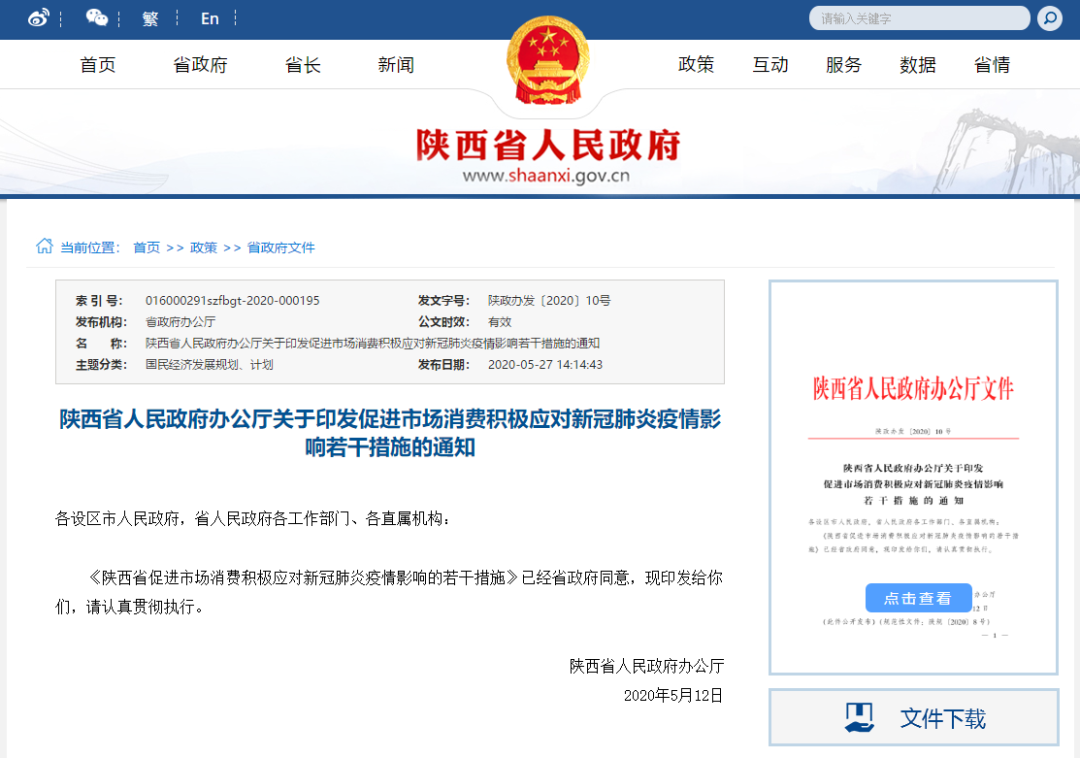Open the WeChat icon in top bar

tap(97, 18)
